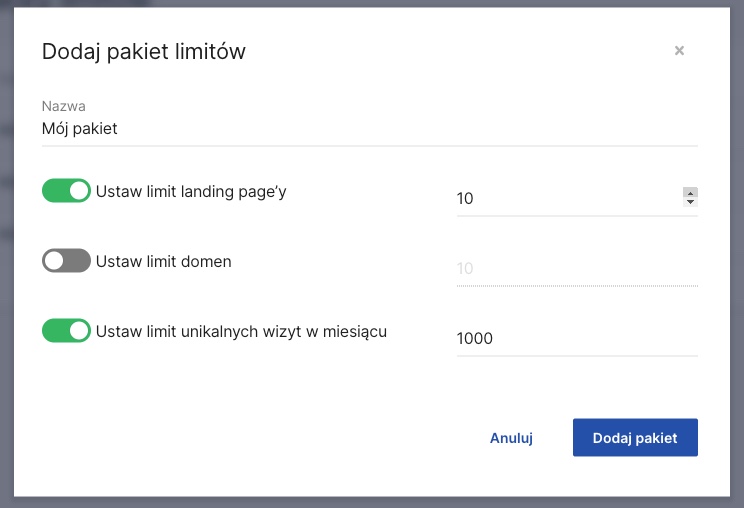The height and width of the screenshot is (508, 744).
Task: Click the blank dialog area left of Anuluj
Action: (x=250, y=438)
